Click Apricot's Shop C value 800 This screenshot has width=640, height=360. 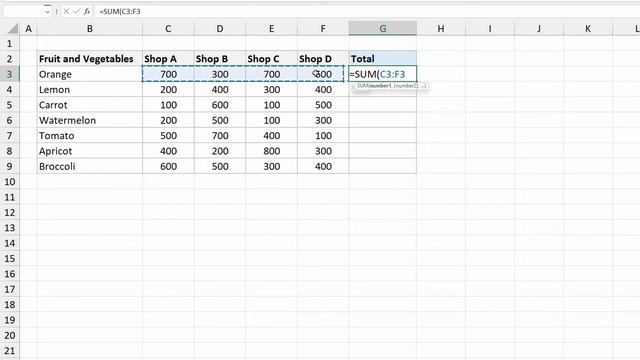(x=271, y=151)
